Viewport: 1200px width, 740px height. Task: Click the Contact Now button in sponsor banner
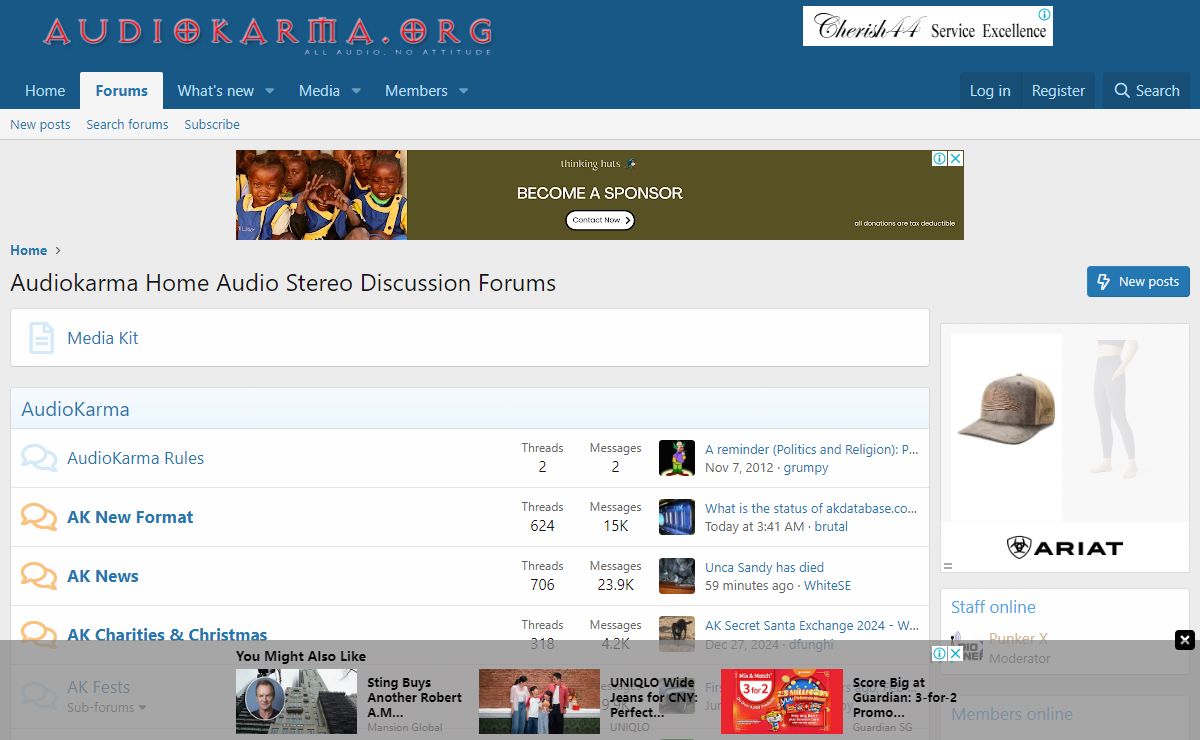coord(599,220)
